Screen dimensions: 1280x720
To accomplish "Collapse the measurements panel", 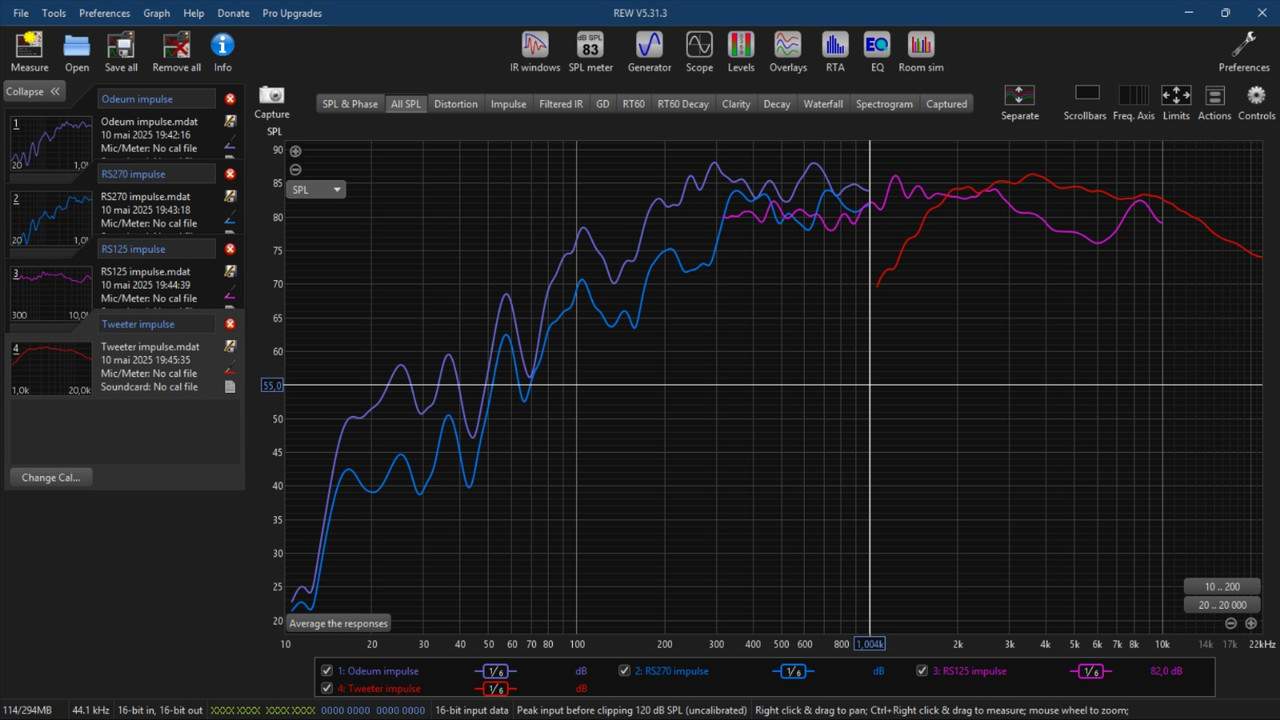I will tap(33, 91).
